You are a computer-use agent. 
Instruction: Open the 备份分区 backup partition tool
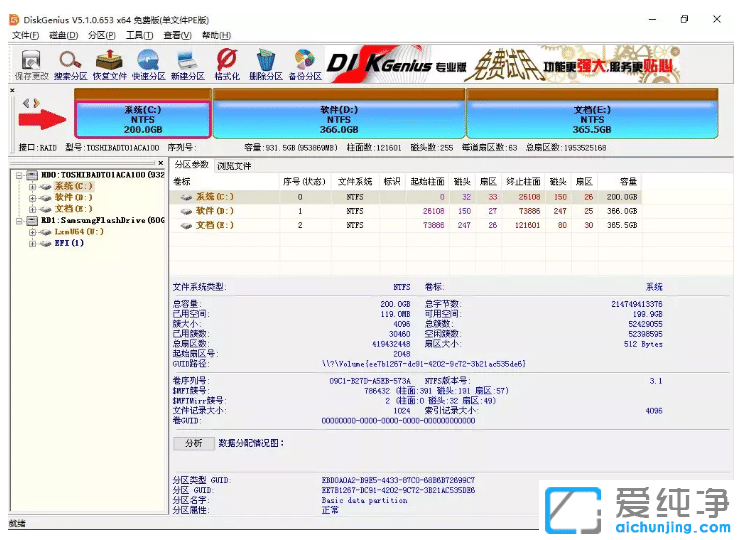tap(305, 65)
